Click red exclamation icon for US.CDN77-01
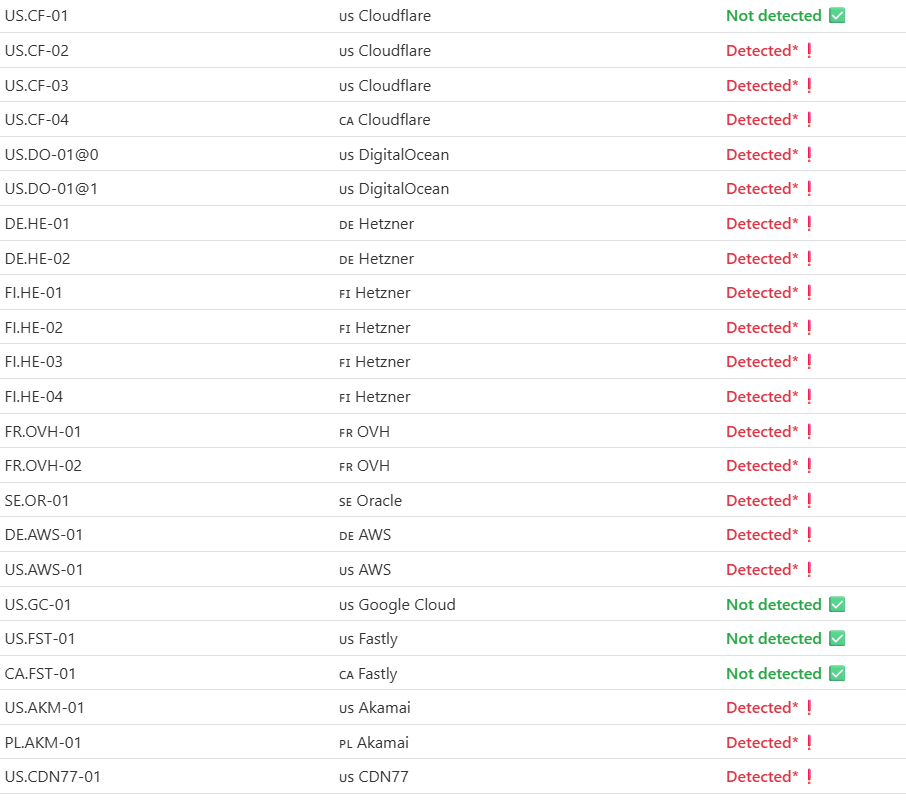This screenshot has width=906, height=803. click(x=809, y=776)
